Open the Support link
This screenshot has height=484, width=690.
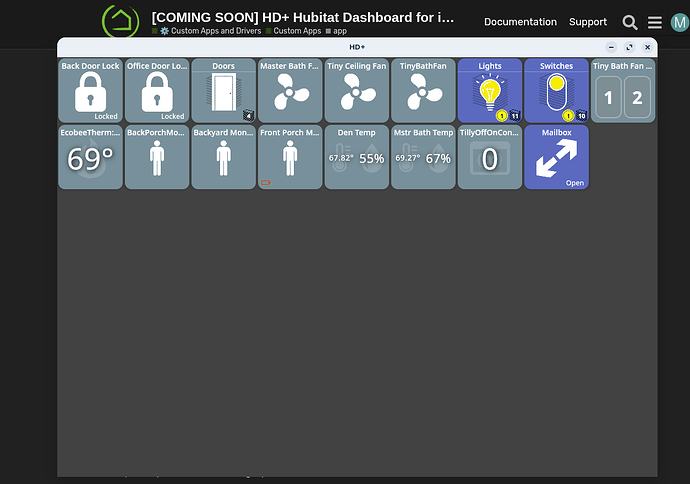[x=588, y=22]
